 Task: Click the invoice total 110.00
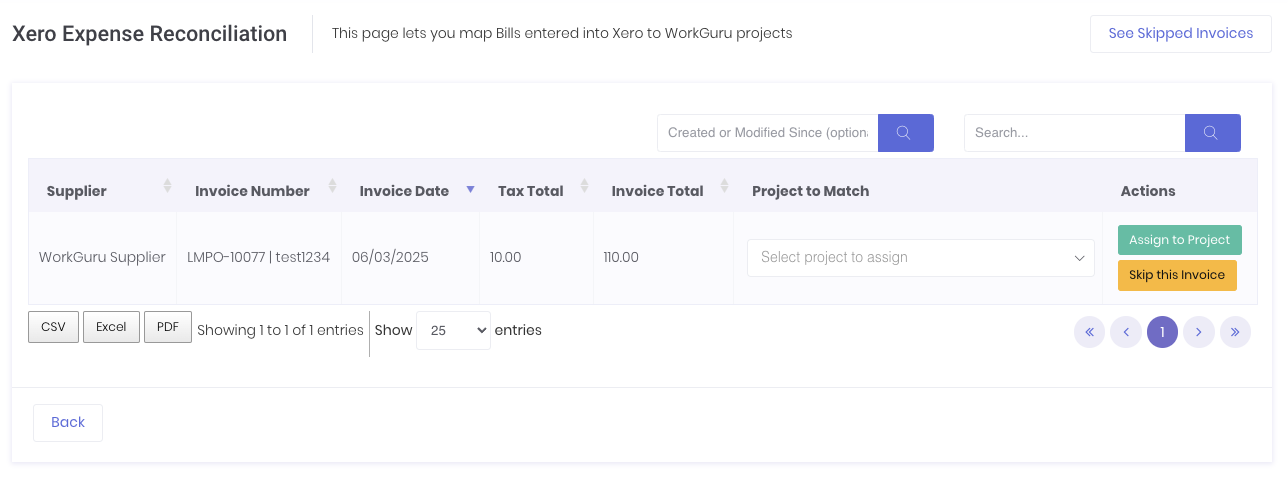click(621, 257)
